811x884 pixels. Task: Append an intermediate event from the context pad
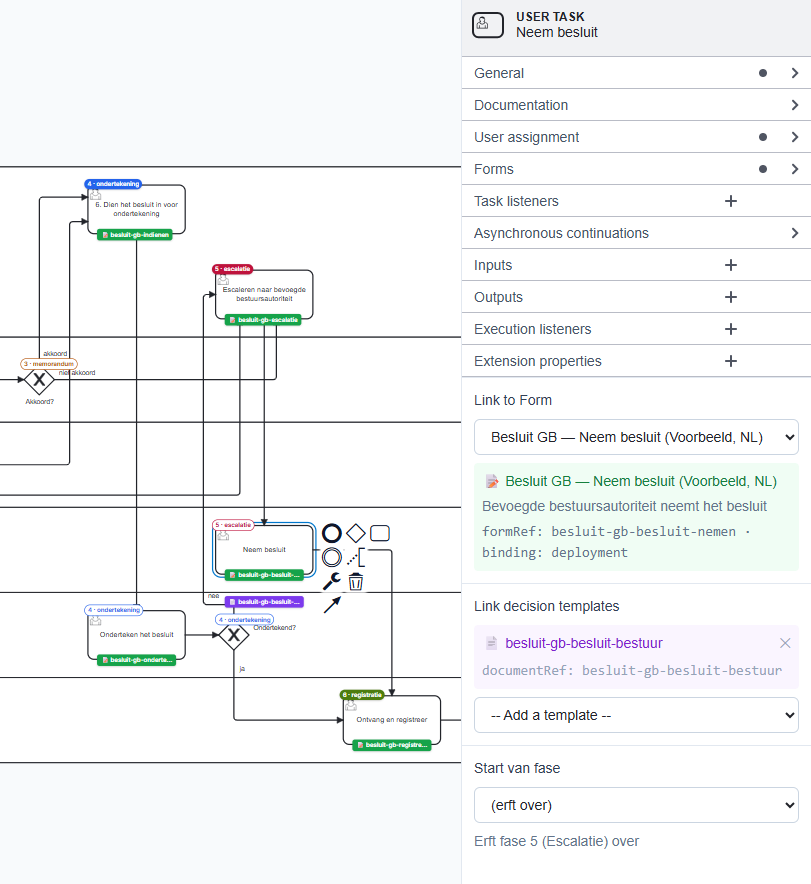(331, 557)
